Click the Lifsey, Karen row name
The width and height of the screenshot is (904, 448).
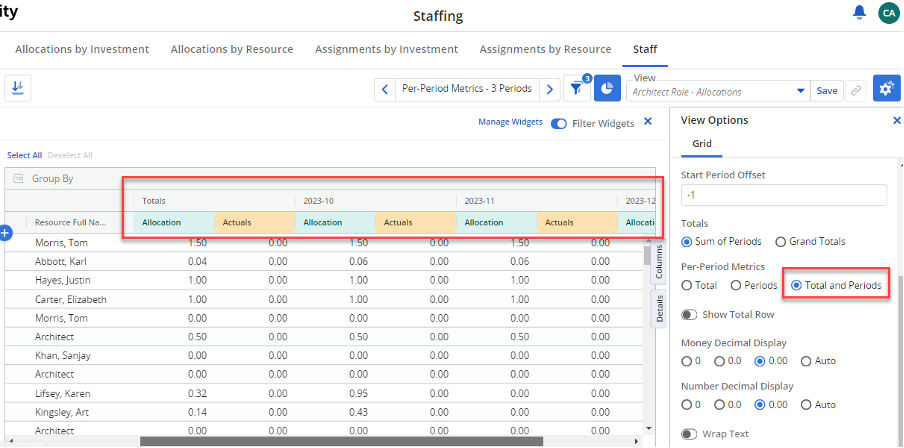(x=62, y=394)
